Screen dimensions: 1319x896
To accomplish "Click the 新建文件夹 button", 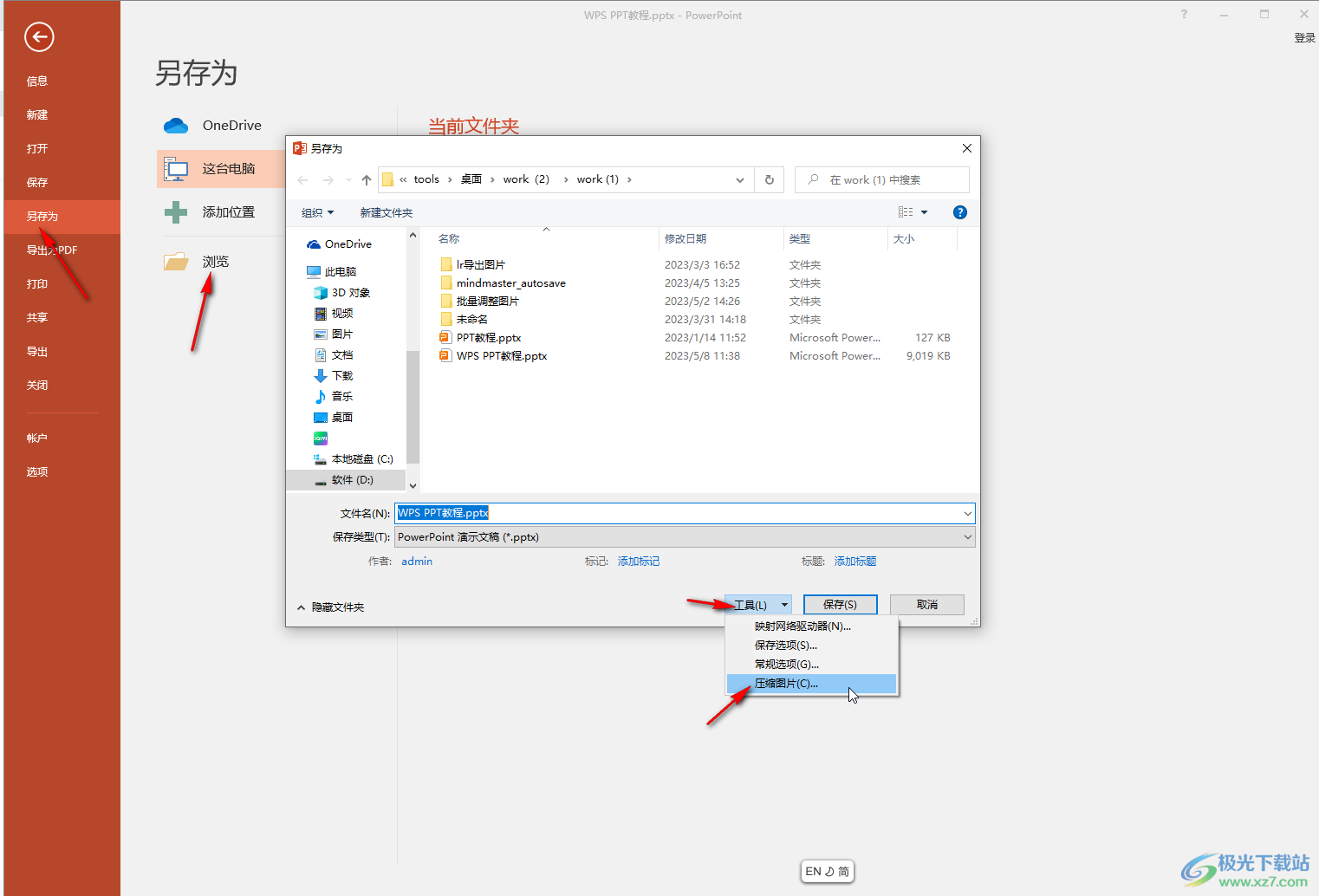I will [x=387, y=213].
